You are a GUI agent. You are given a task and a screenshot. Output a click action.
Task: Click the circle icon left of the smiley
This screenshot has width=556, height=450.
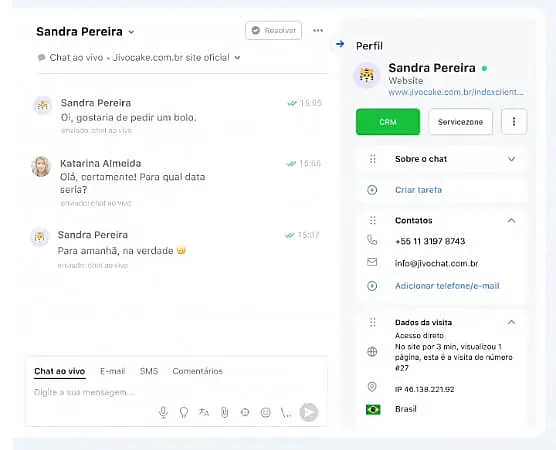pos(245,412)
